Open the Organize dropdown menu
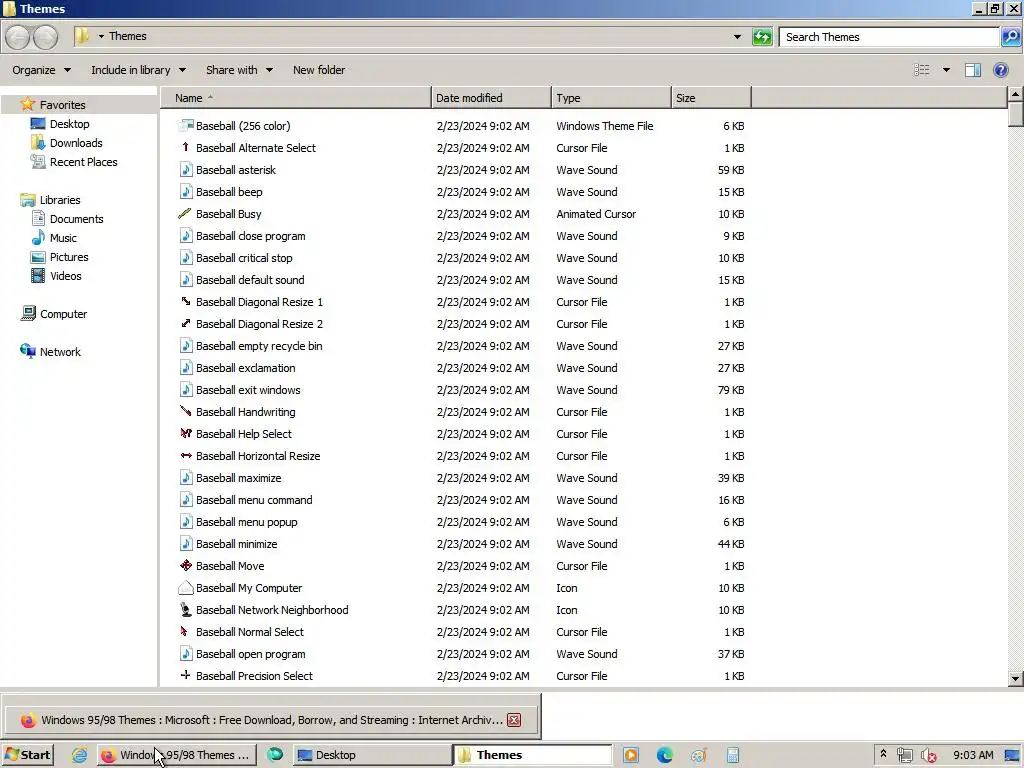1024x768 pixels. 41,70
